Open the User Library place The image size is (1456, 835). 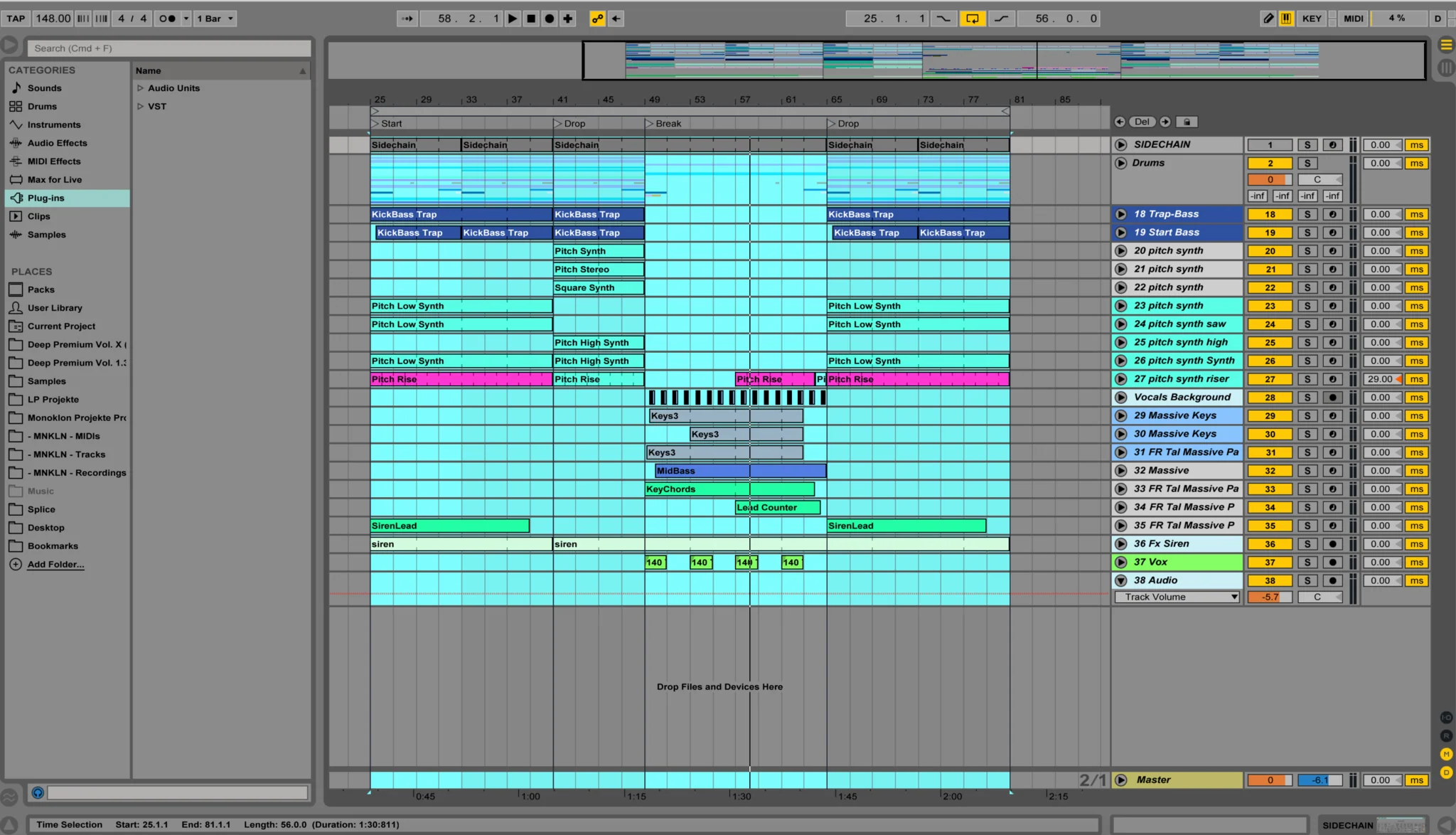pyautogui.click(x=55, y=308)
